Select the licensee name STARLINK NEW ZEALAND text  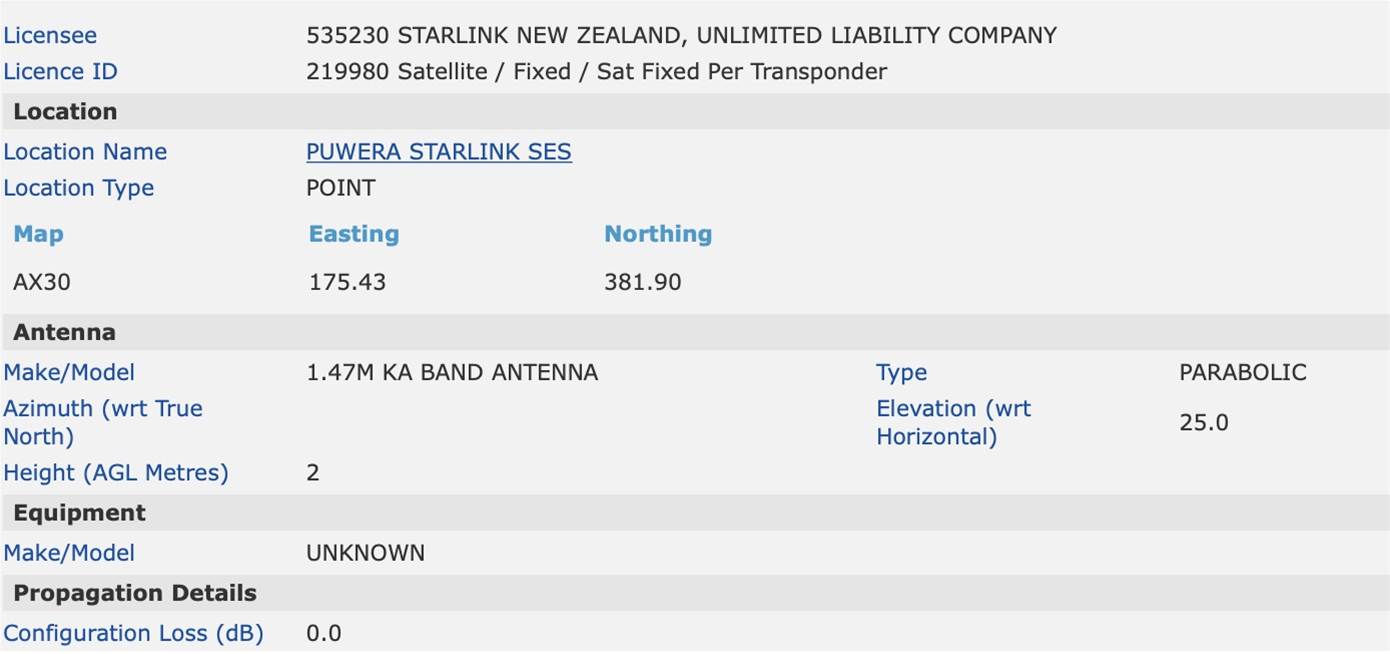(x=540, y=36)
